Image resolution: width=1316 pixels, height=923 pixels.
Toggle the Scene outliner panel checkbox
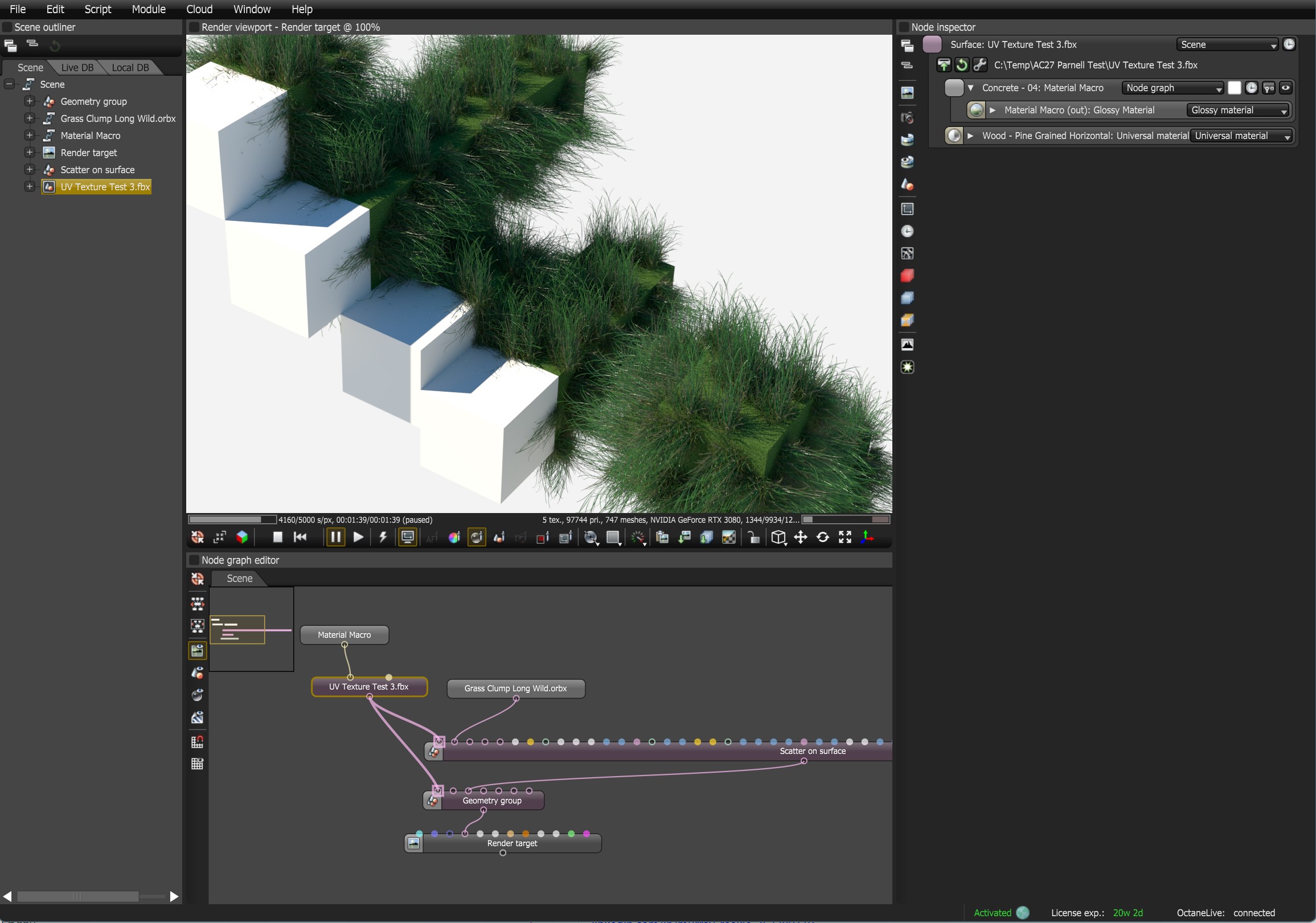(x=7, y=27)
